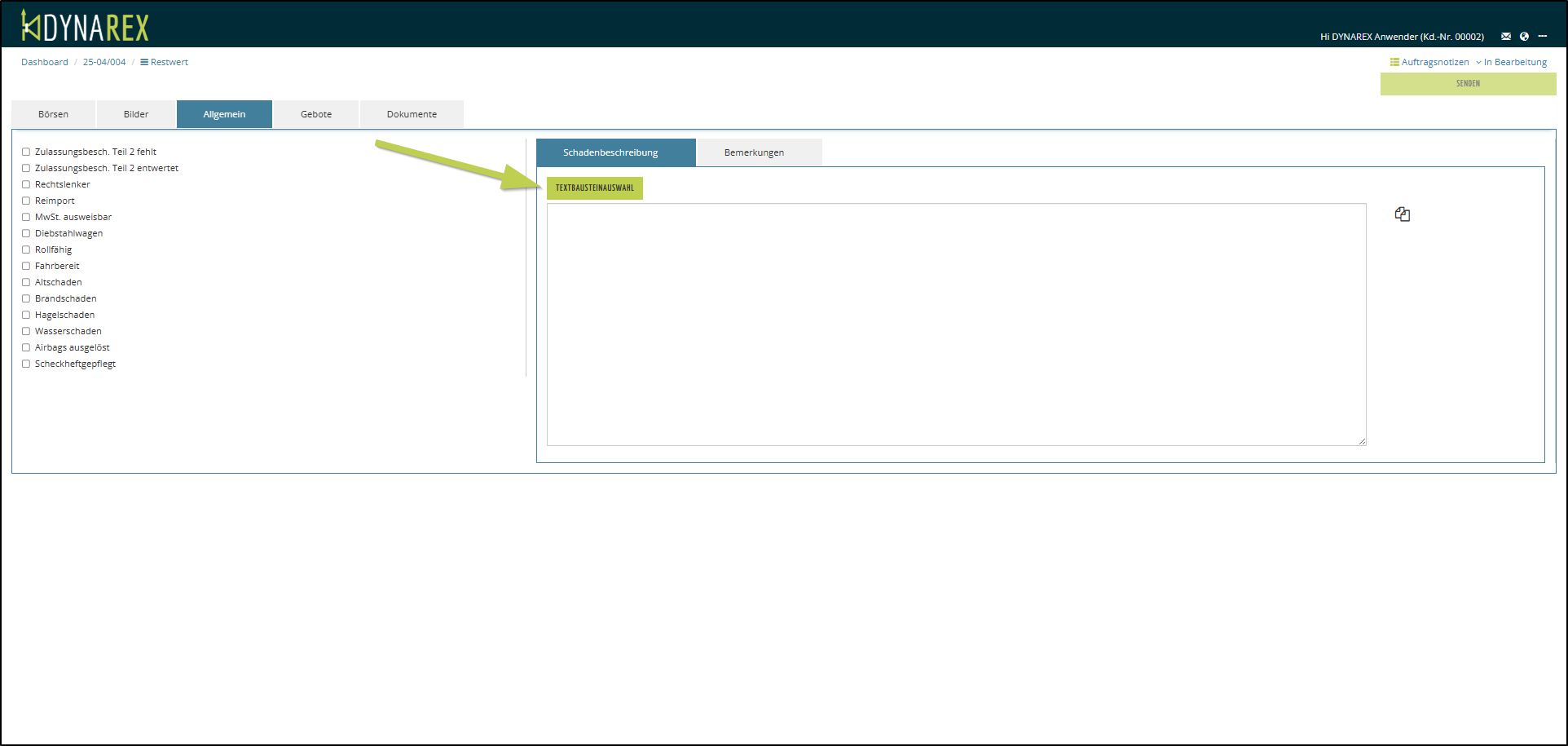This screenshot has width=1568, height=746.
Task: Go to the Dokumente tab
Action: pyautogui.click(x=412, y=114)
